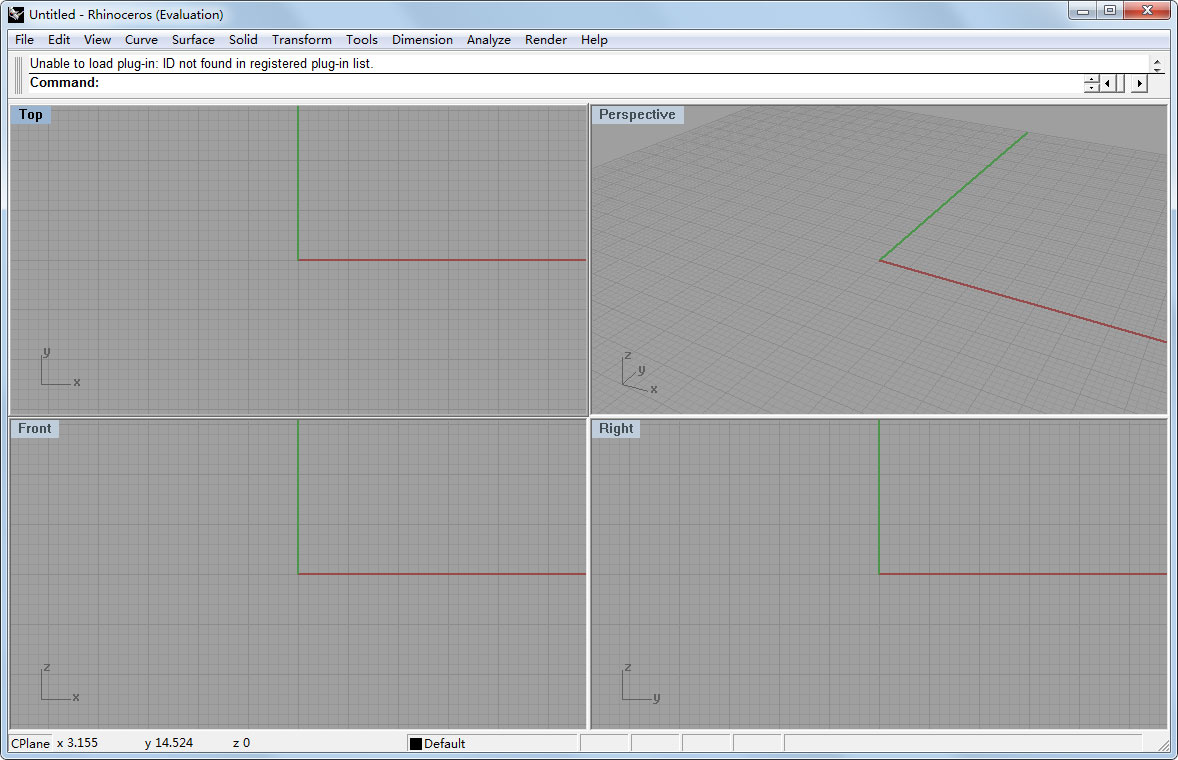The height and width of the screenshot is (760, 1178).
Task: Click the Rhinoceros app icon in title bar
Action: (16, 14)
